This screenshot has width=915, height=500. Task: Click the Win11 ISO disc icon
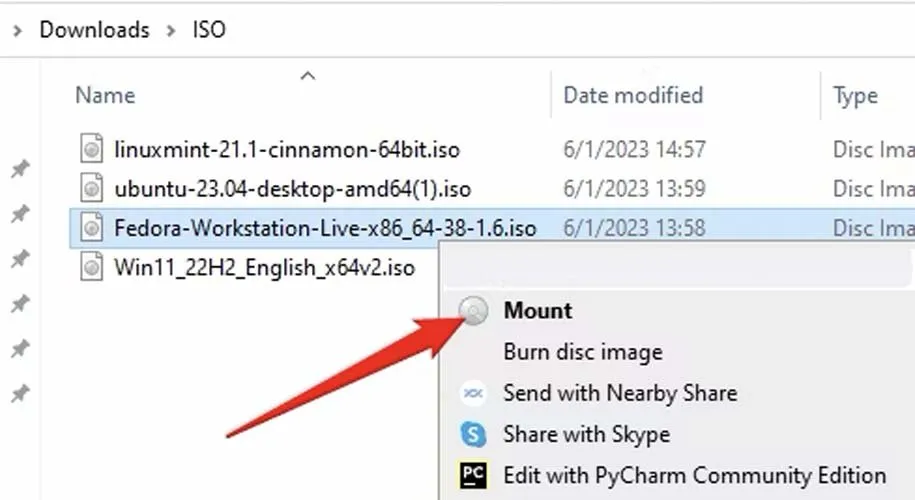92,268
